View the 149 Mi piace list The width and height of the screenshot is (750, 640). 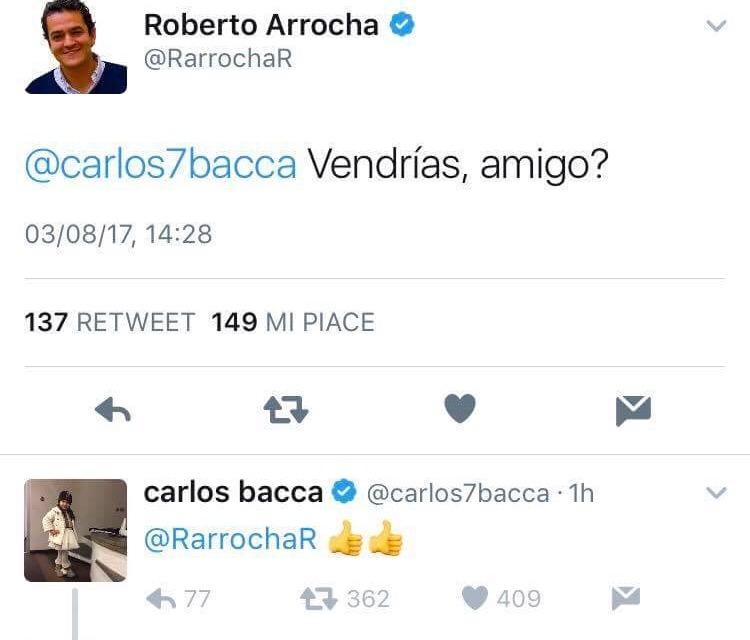click(x=293, y=322)
